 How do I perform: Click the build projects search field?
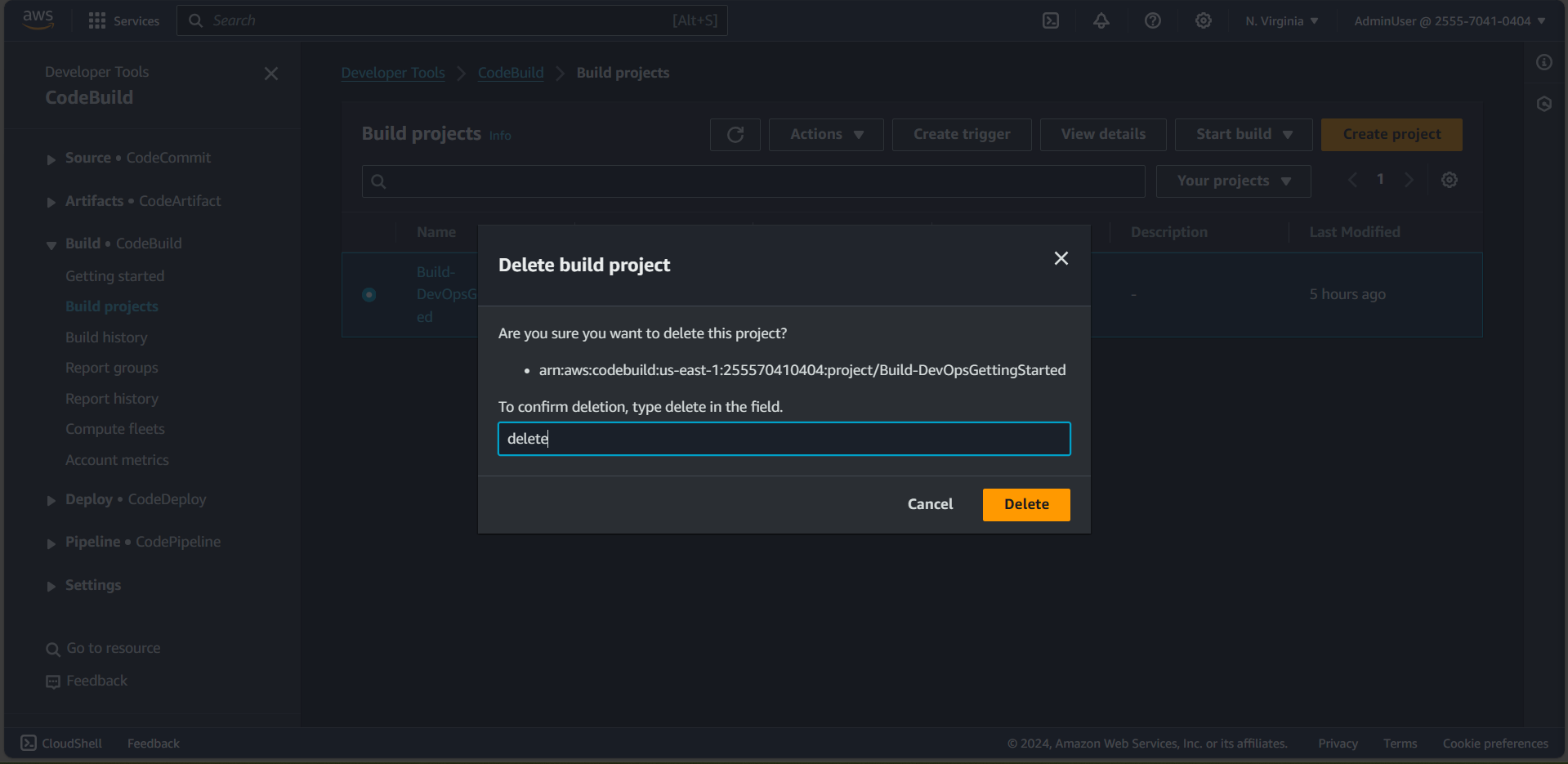coord(753,181)
